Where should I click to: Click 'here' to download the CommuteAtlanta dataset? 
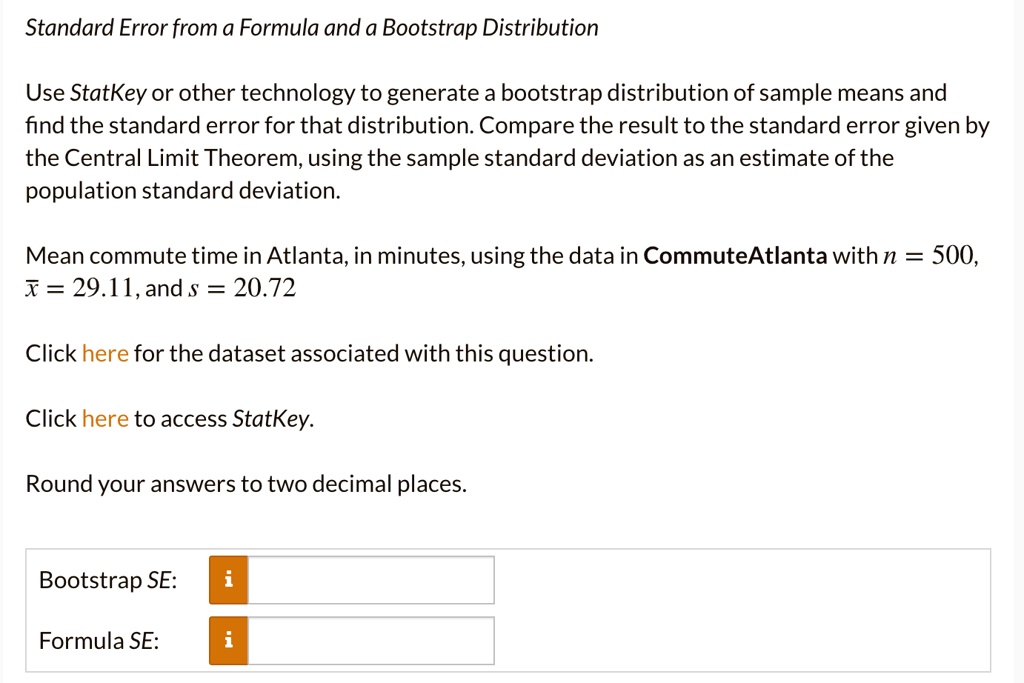[x=105, y=353]
